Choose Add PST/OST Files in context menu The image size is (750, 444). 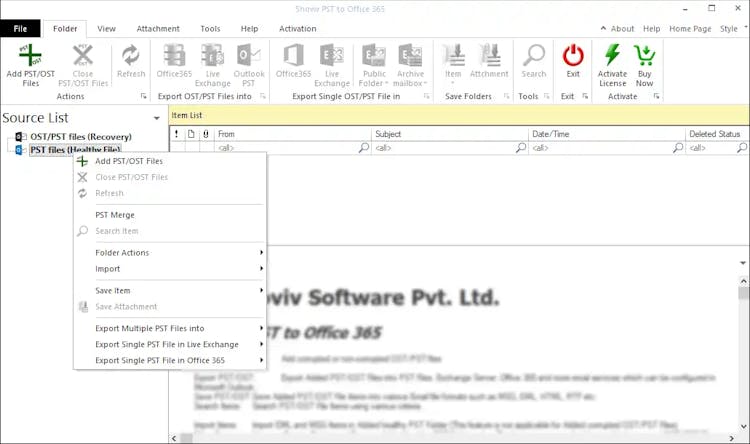point(169,161)
